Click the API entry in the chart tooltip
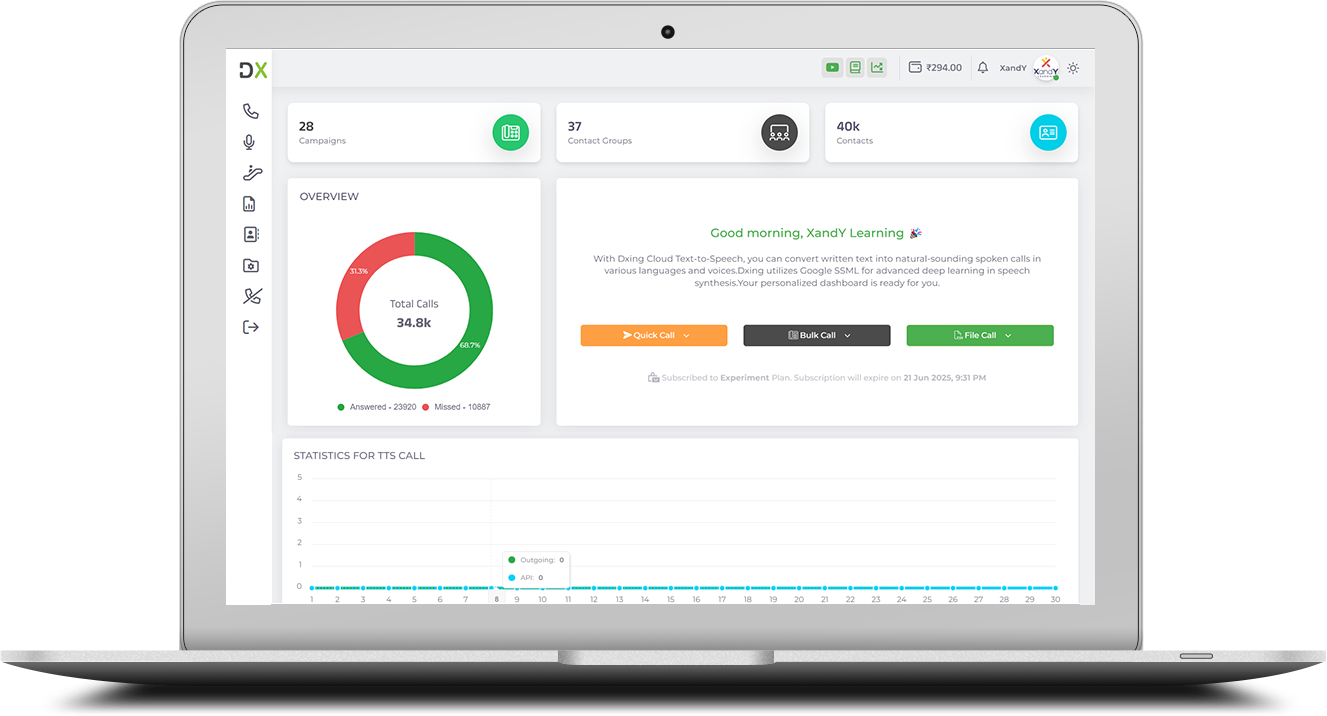 click(x=526, y=578)
